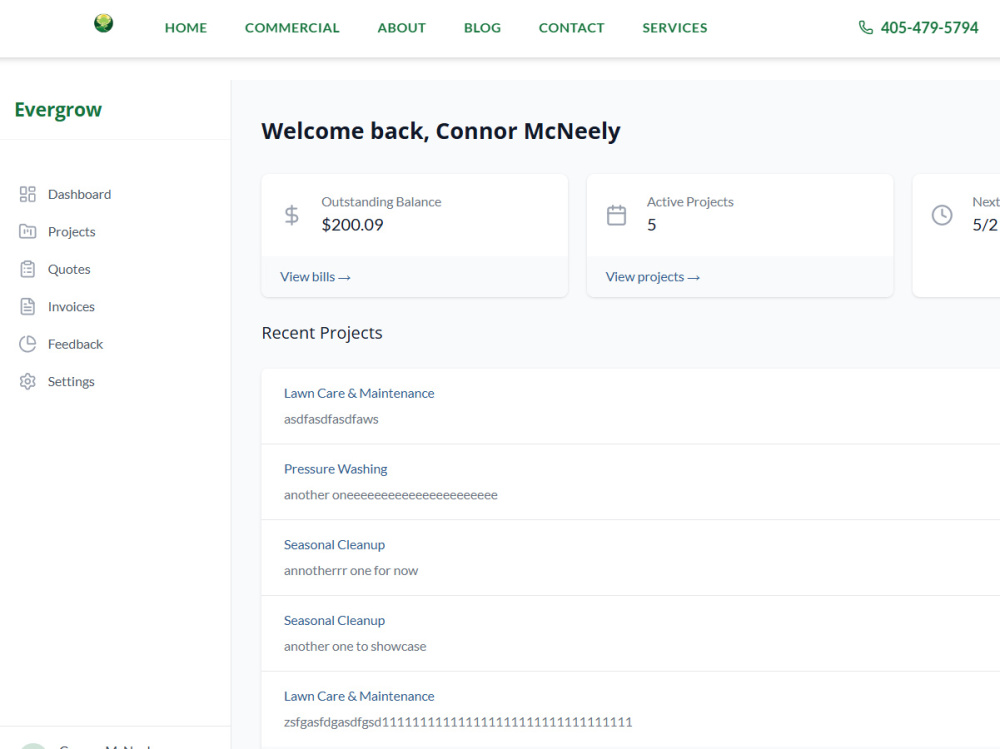Viewport: 1000px width, 749px height.
Task: Open the HOME nav item
Action: (x=186, y=28)
